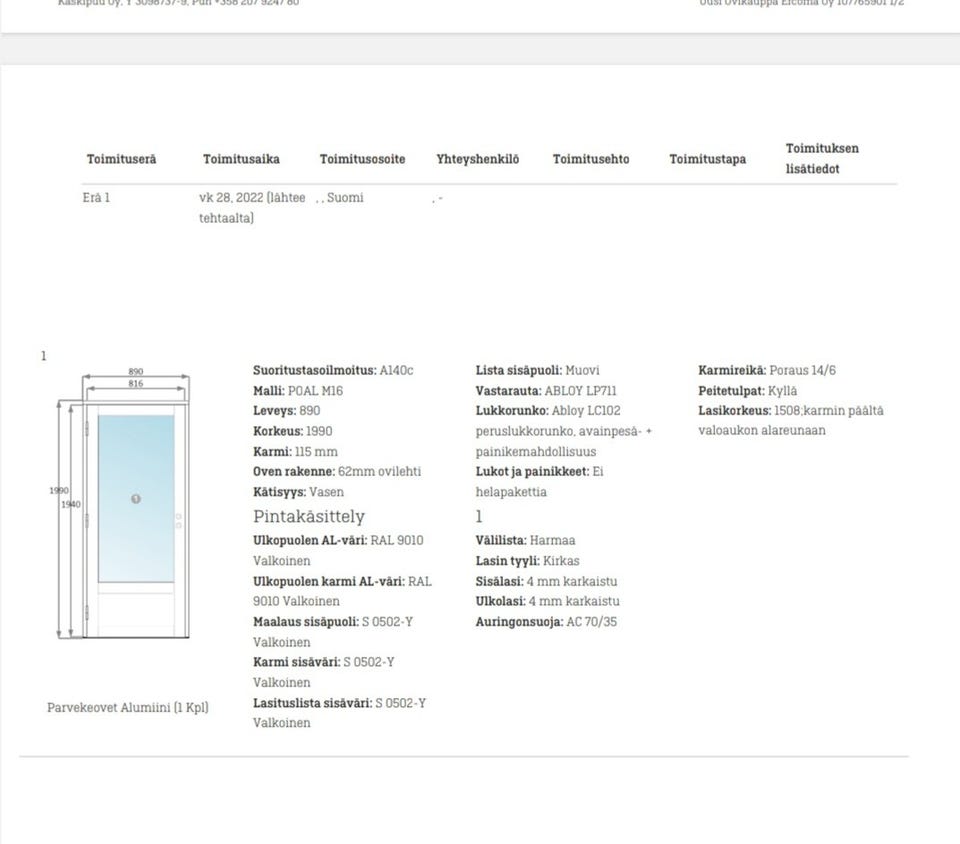This screenshot has width=960, height=844.
Task: Click the 1940 height dimension label
Action: coord(70,504)
